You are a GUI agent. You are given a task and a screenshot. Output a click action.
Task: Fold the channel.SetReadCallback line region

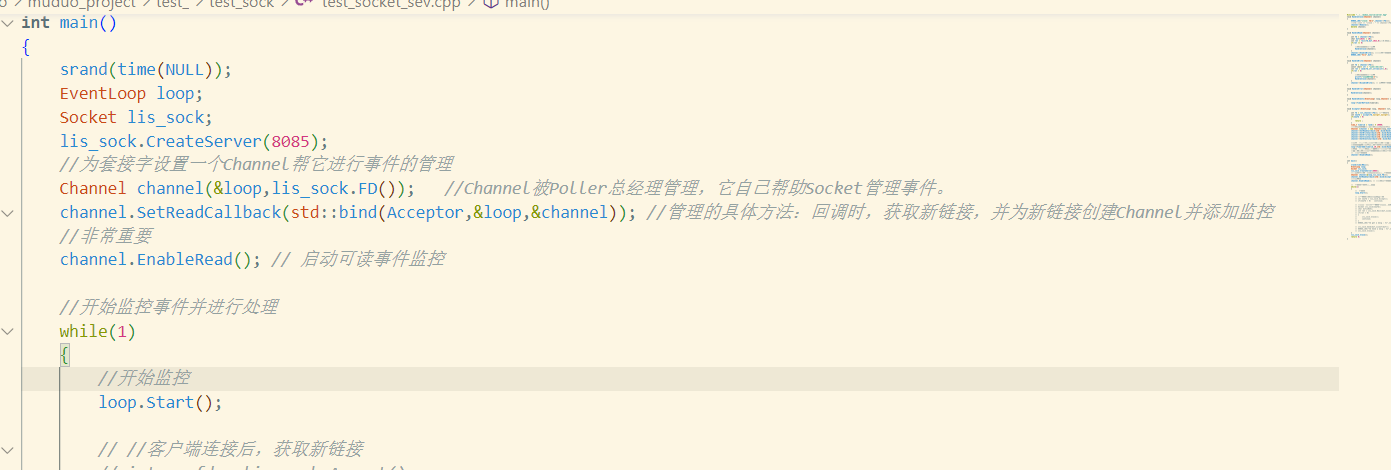(8, 212)
